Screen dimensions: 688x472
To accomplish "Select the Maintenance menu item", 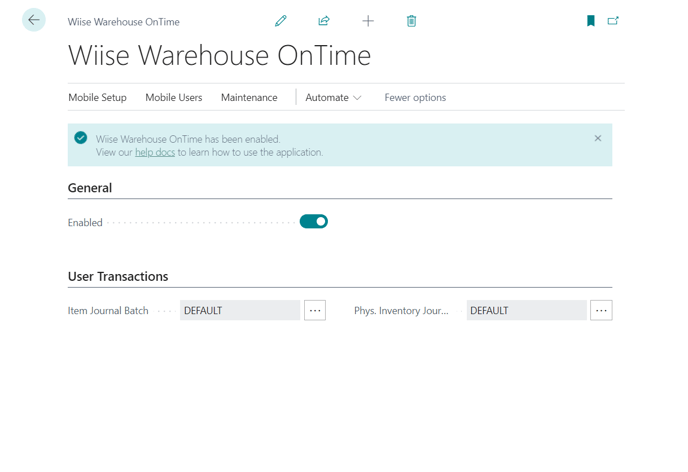I will [x=249, y=97].
